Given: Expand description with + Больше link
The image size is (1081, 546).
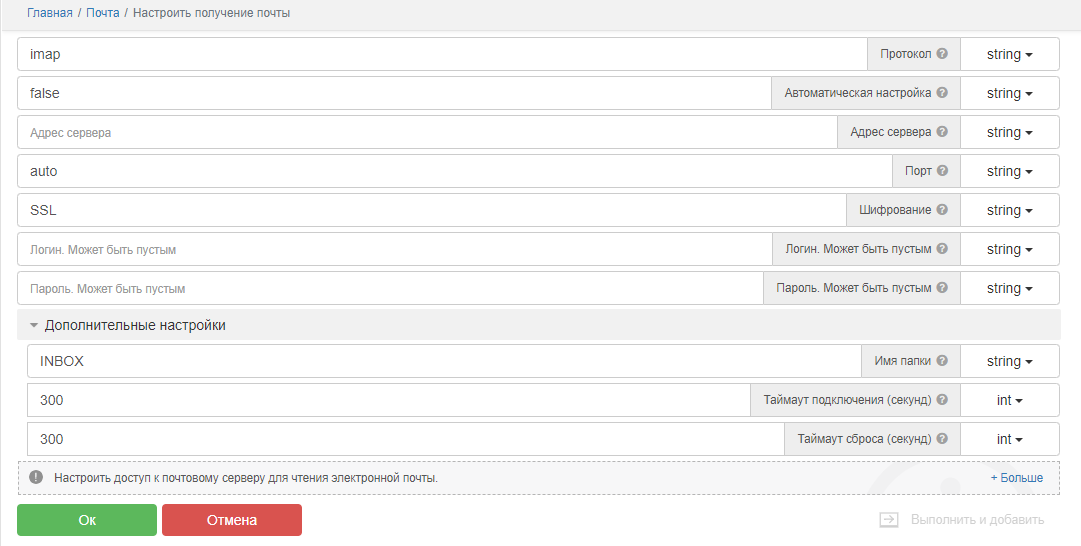Looking at the screenshot, I should point(1016,478).
